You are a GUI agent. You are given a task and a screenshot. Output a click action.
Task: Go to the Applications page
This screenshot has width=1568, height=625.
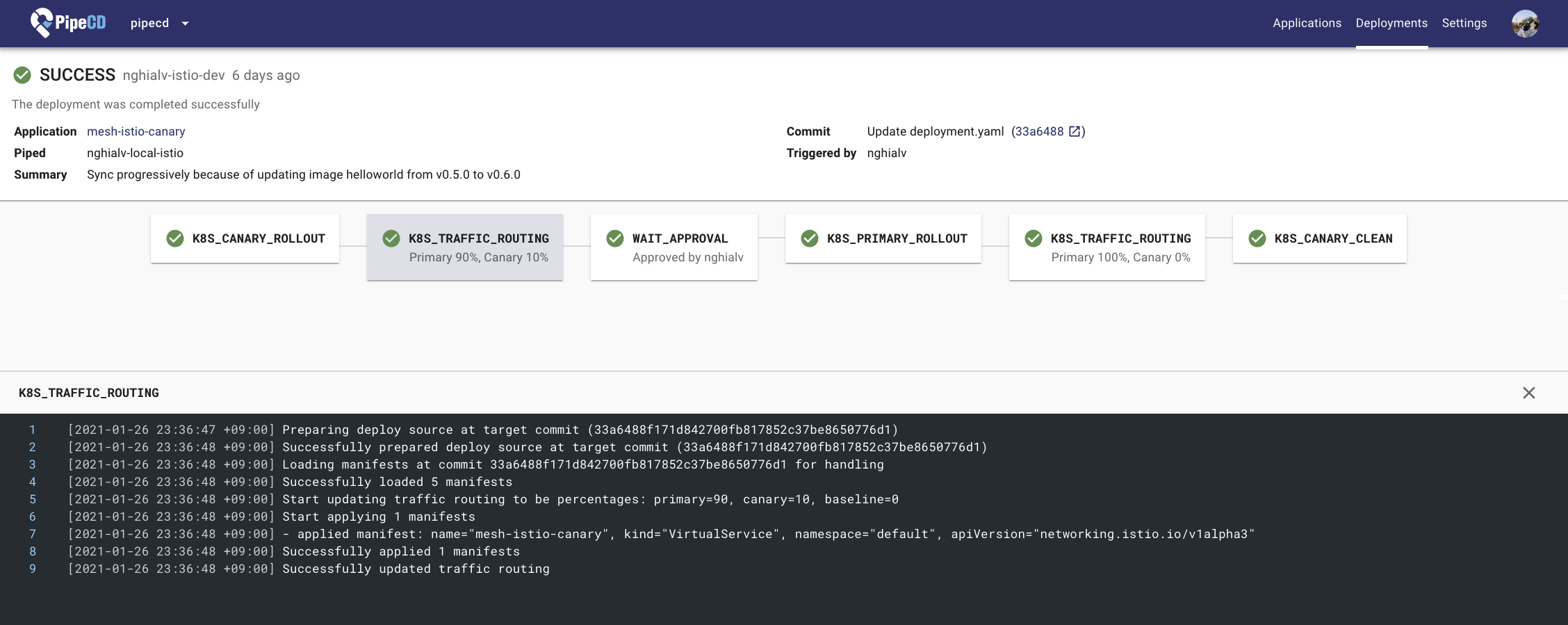(1307, 23)
